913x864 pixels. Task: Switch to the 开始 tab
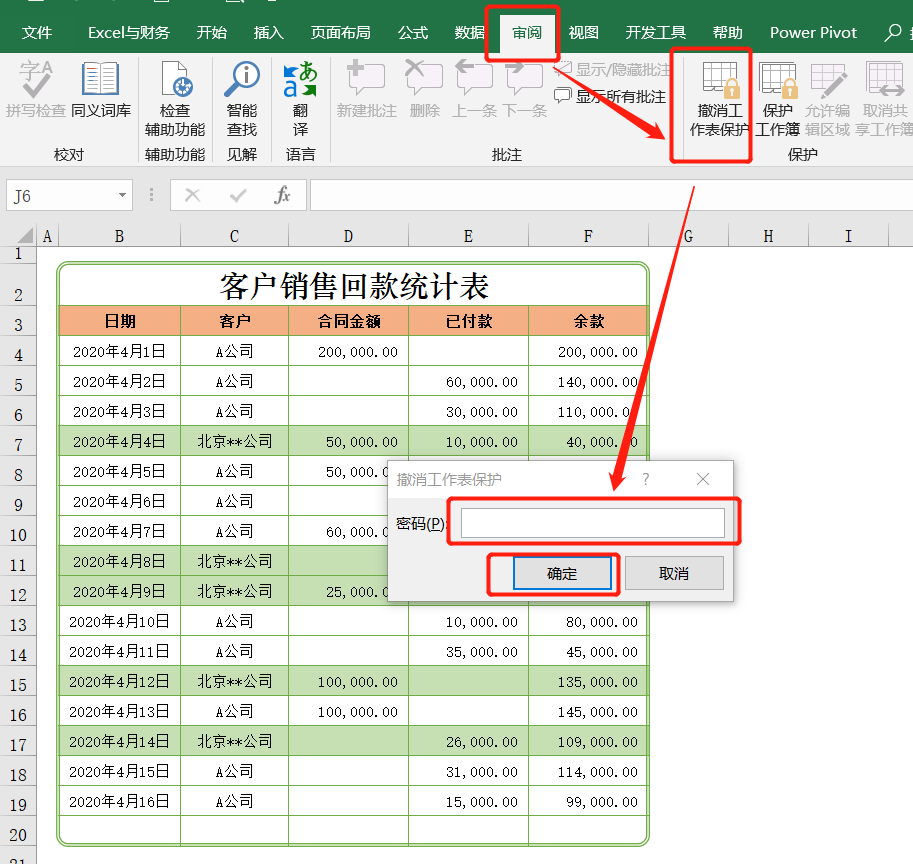(x=211, y=33)
